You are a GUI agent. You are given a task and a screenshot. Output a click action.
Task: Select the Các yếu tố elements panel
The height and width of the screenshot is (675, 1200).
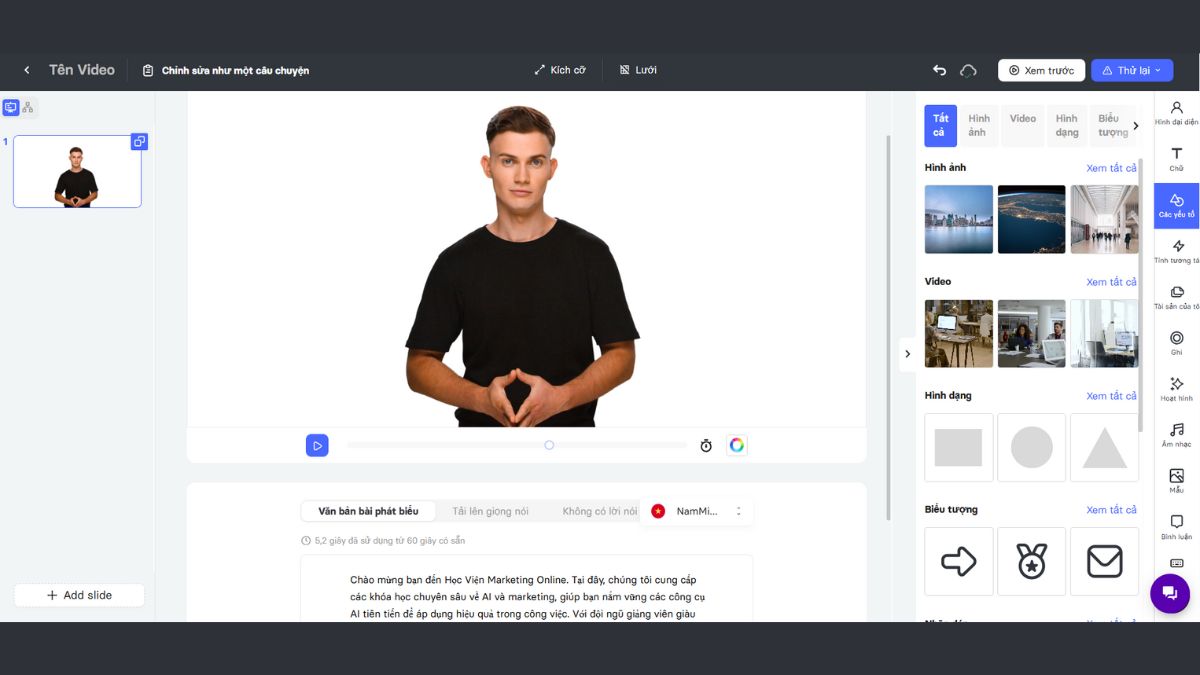pos(1176,206)
